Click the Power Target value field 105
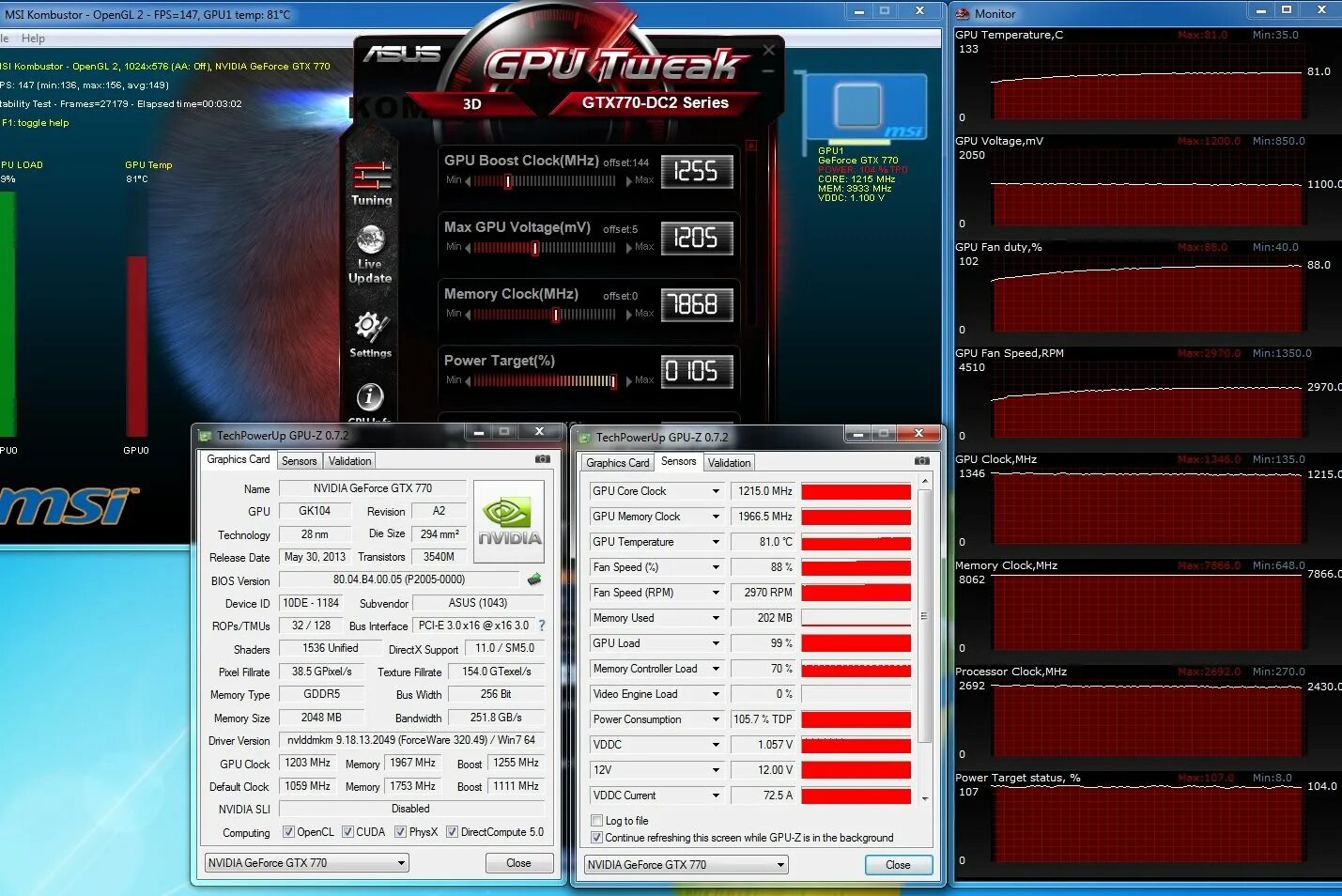This screenshot has width=1342, height=896. 697,372
